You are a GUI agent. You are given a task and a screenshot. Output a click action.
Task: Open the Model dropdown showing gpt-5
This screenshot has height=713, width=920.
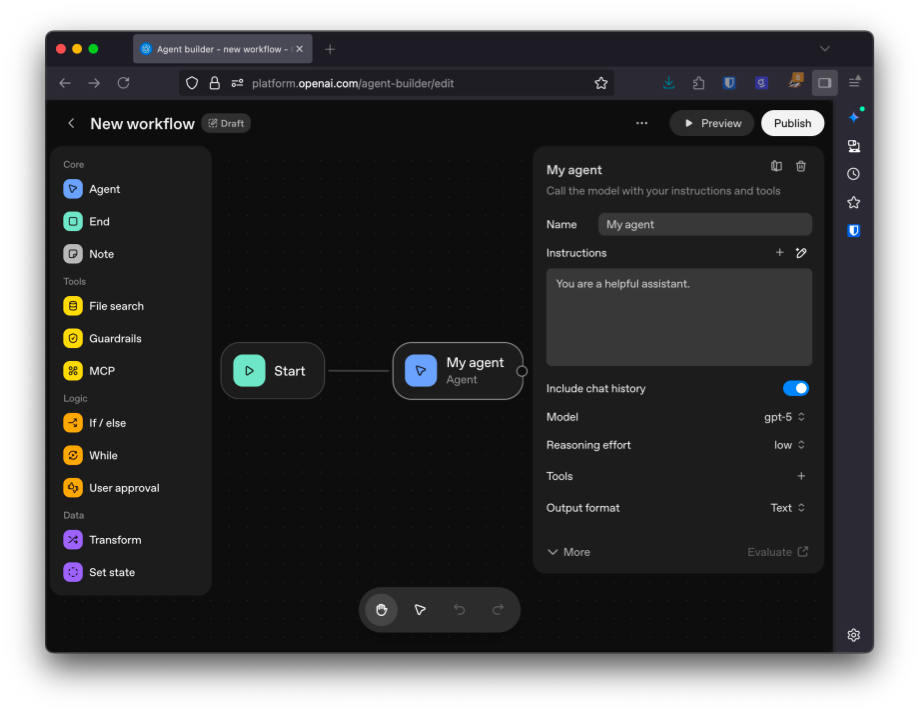786,417
